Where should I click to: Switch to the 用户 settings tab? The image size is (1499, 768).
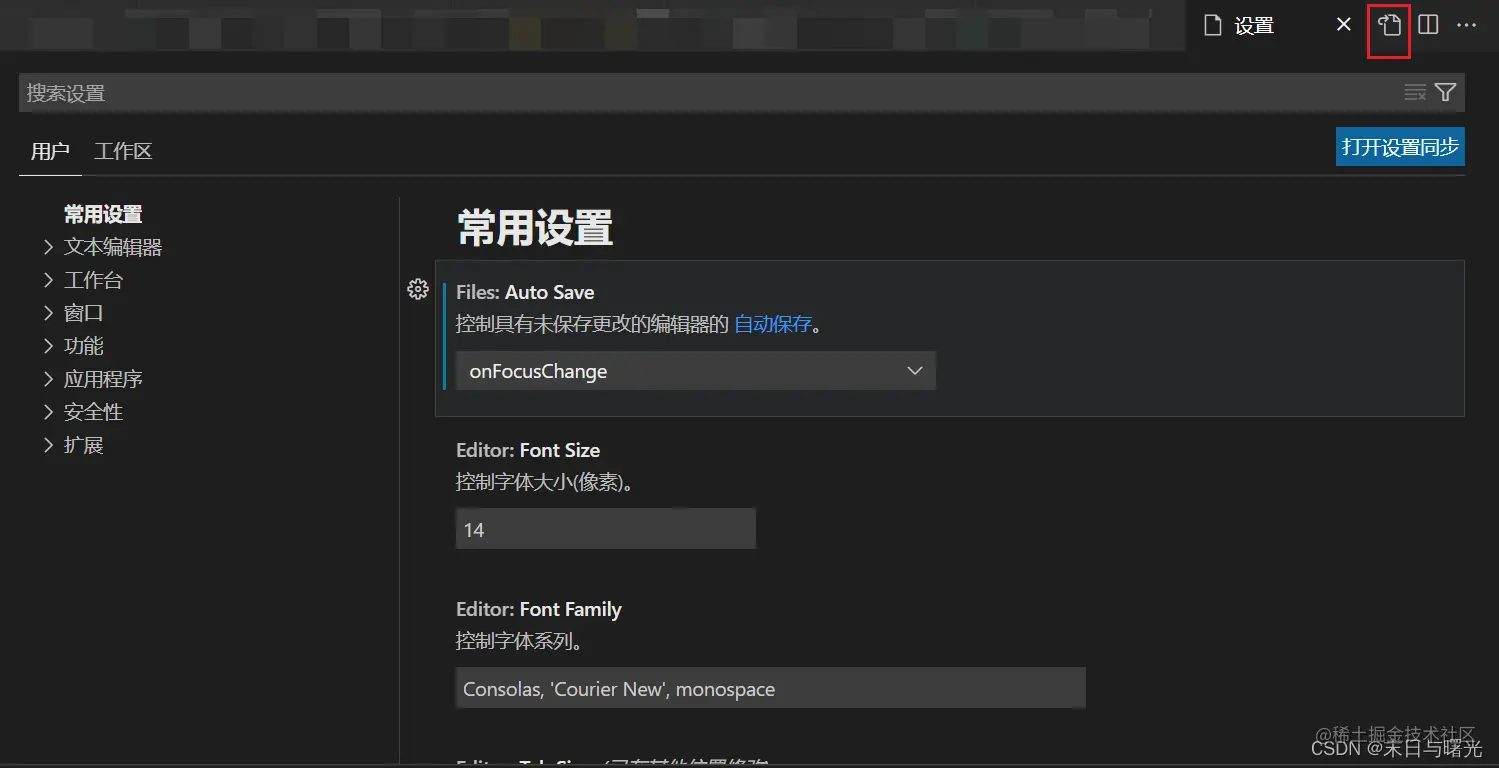[x=50, y=152]
